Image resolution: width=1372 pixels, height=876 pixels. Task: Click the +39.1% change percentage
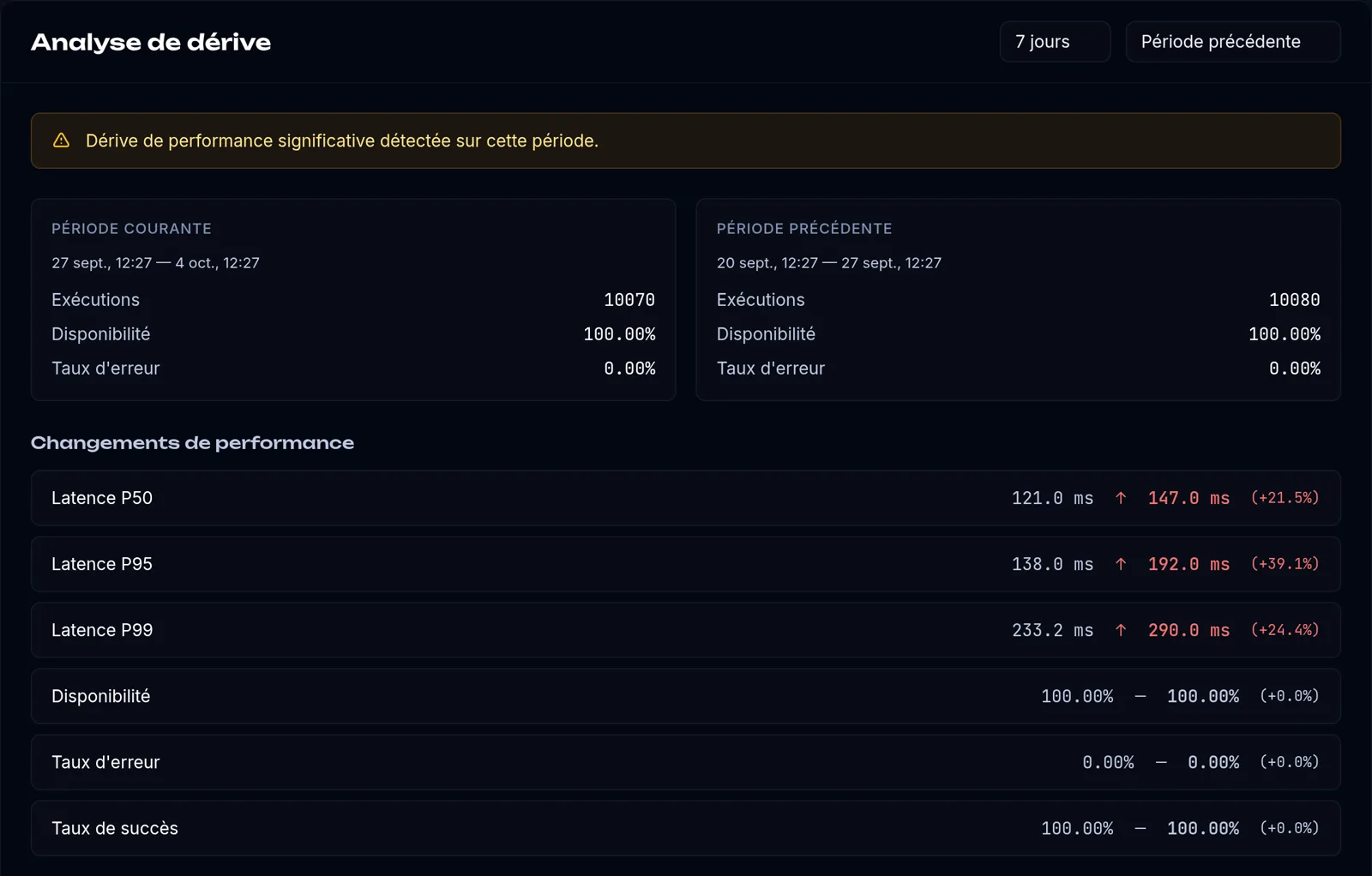tap(1285, 564)
